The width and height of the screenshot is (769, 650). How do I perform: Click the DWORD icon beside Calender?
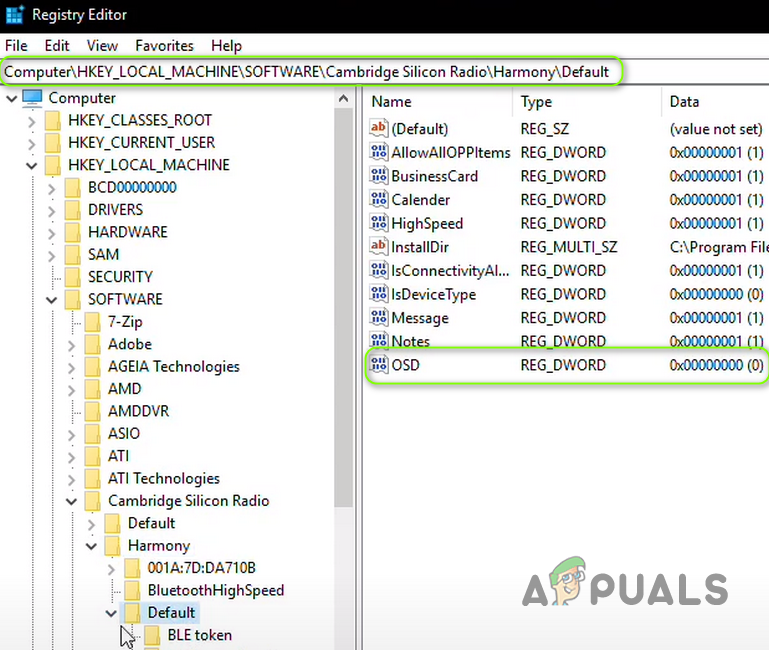[x=379, y=199]
